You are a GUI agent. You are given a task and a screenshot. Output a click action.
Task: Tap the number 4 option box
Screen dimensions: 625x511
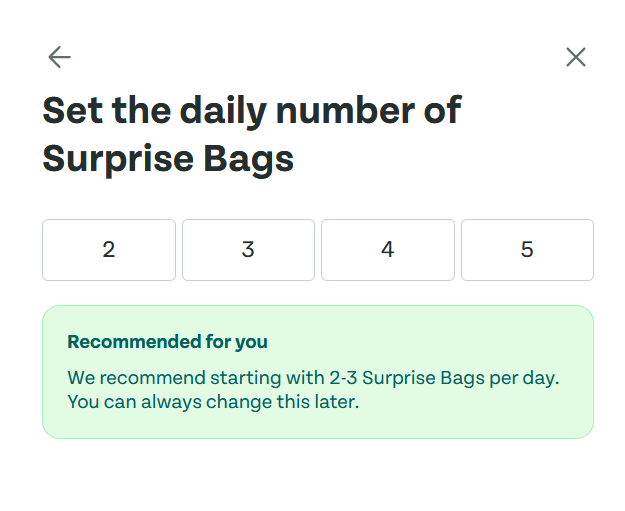tap(387, 250)
